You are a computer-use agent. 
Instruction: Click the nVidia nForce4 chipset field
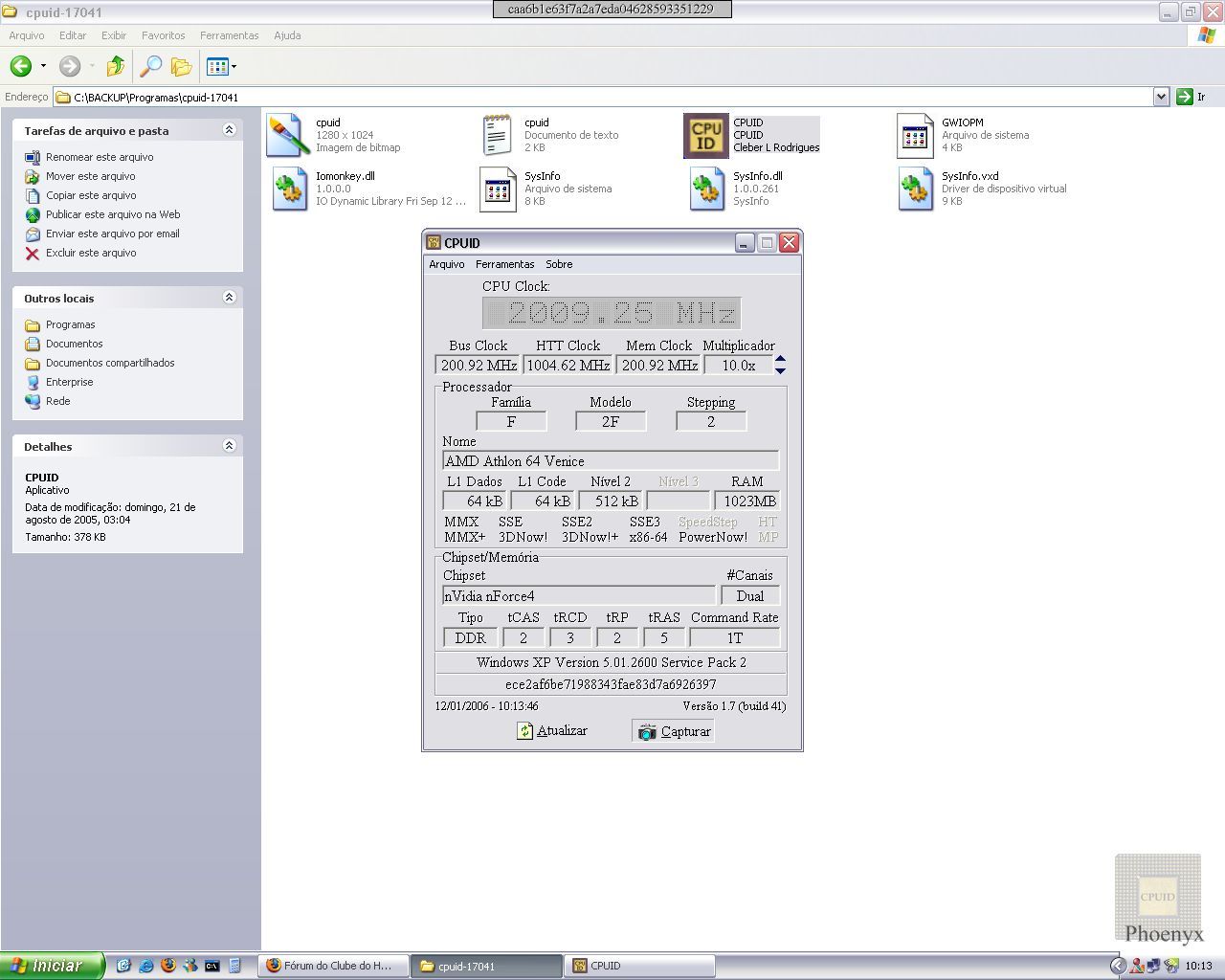pyautogui.click(x=579, y=596)
